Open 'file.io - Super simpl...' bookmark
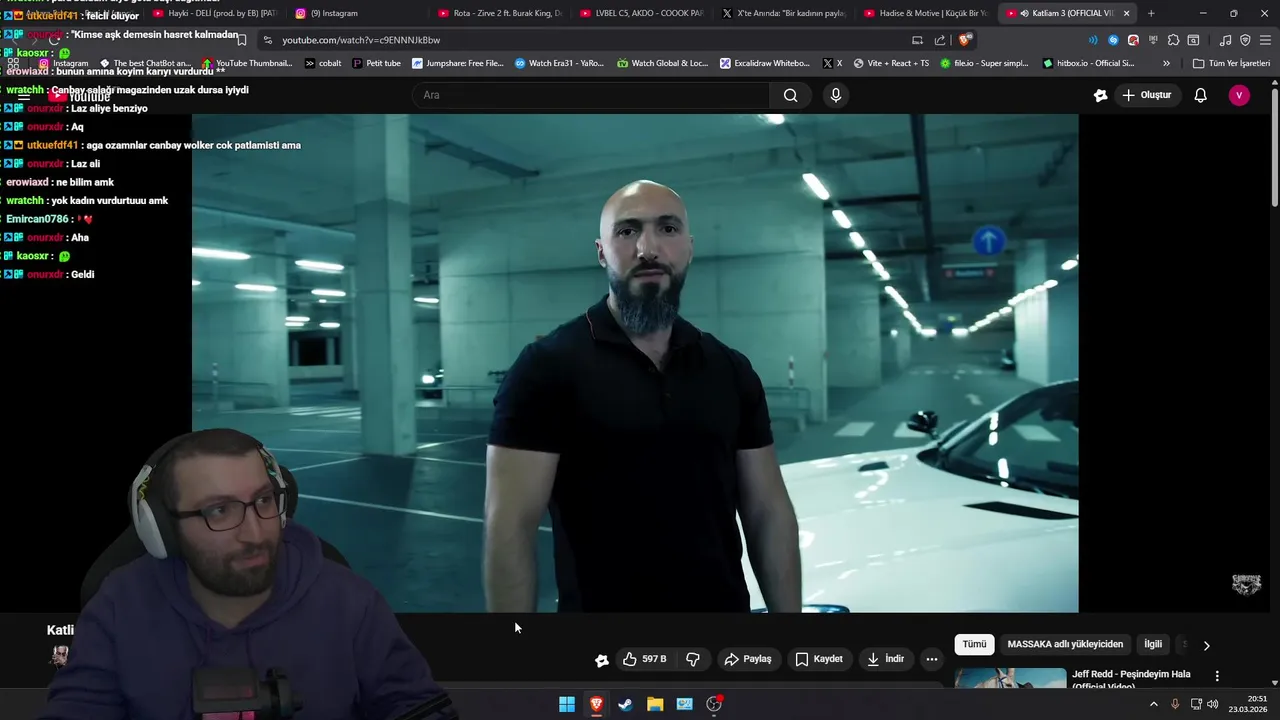This screenshot has height=720, width=1280. pyautogui.click(x=983, y=63)
